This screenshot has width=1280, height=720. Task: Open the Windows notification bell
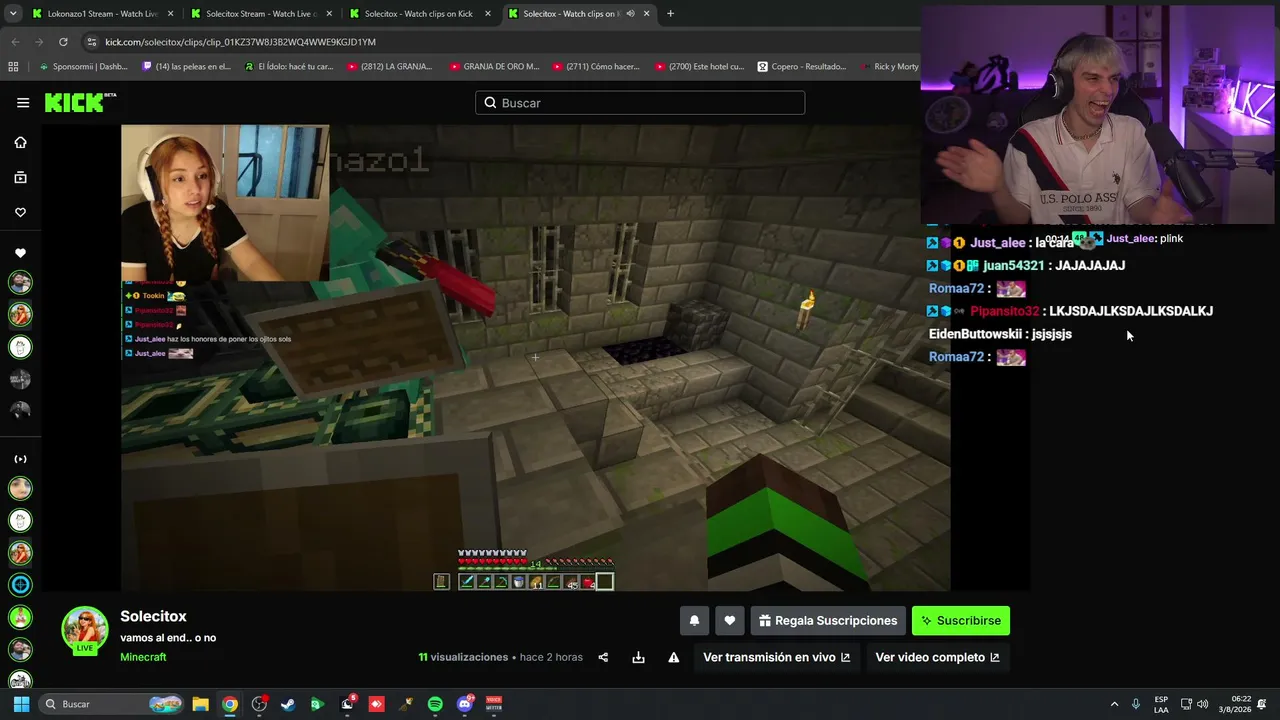[1262, 704]
